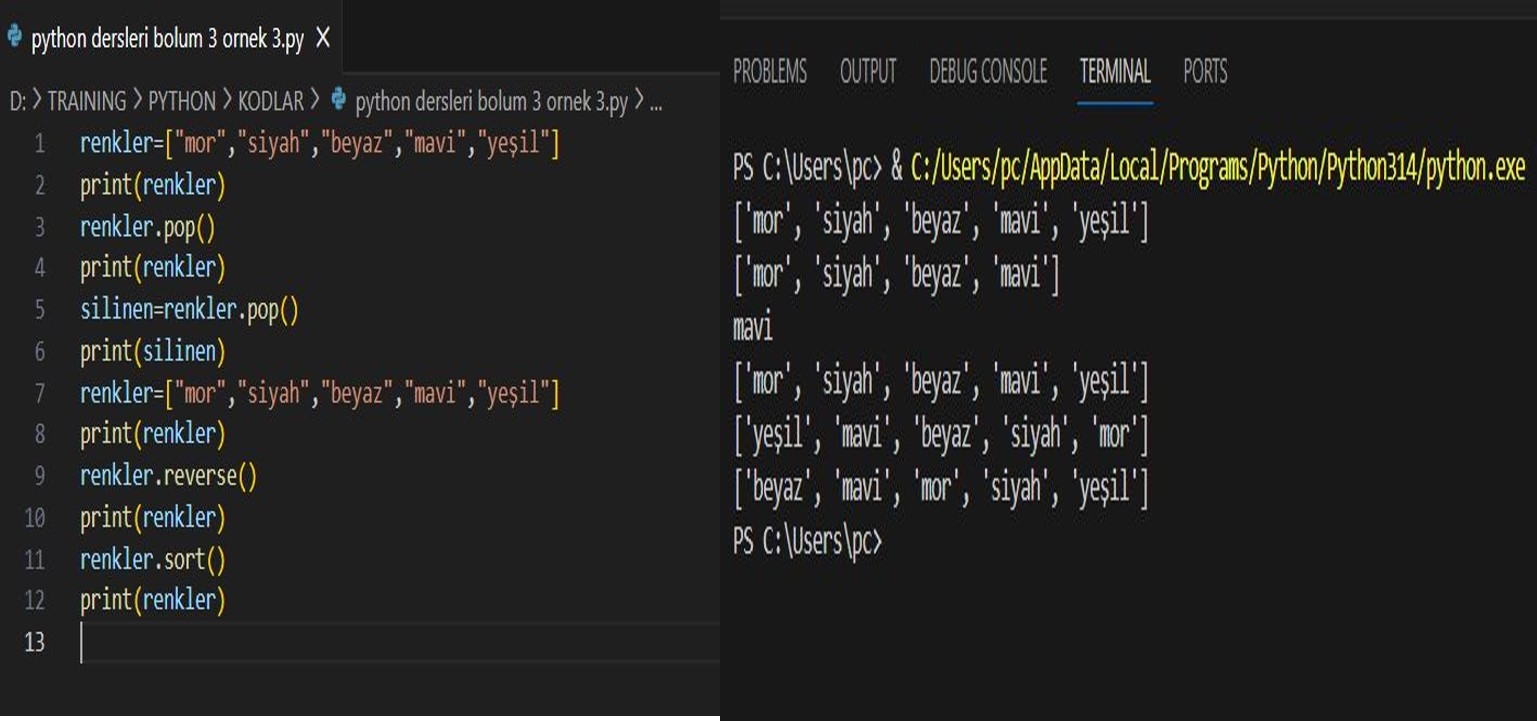Click the python.exe path in the terminal
This screenshot has height=721, width=1537.
(x=1217, y=169)
